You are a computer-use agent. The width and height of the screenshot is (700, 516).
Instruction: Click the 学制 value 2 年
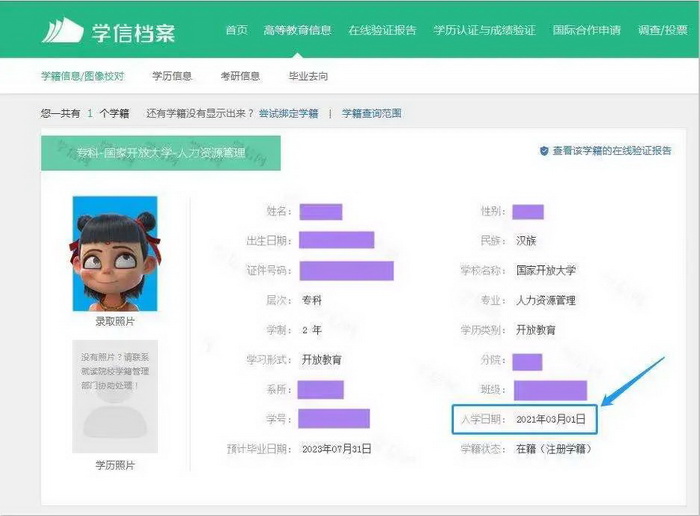312,330
